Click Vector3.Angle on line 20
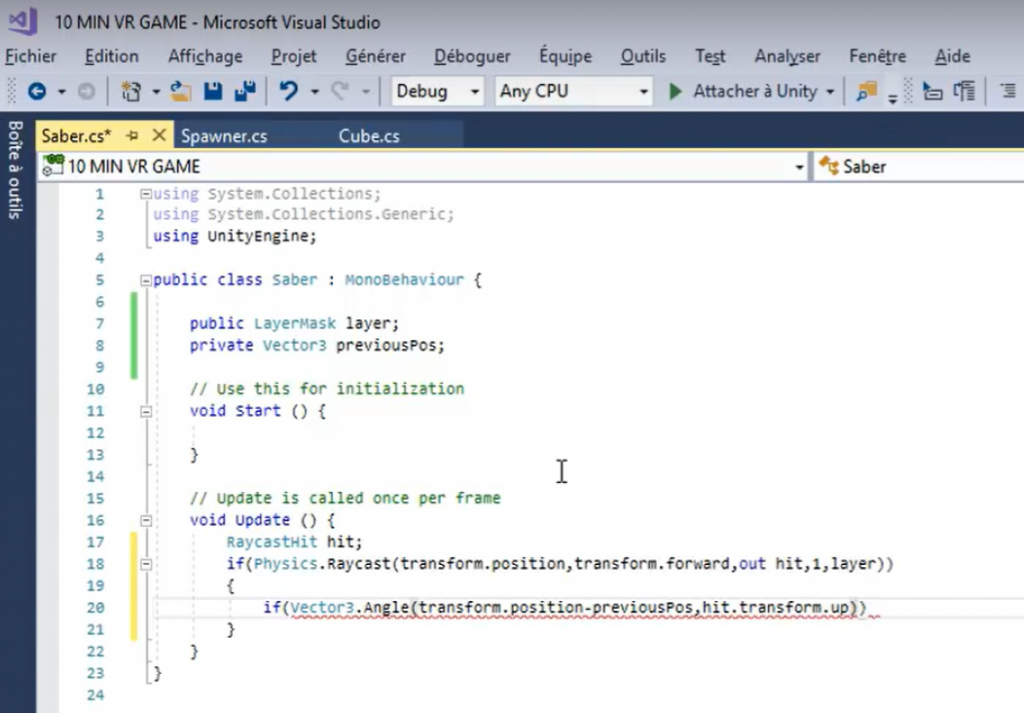The width and height of the screenshot is (1024, 713). point(349,607)
